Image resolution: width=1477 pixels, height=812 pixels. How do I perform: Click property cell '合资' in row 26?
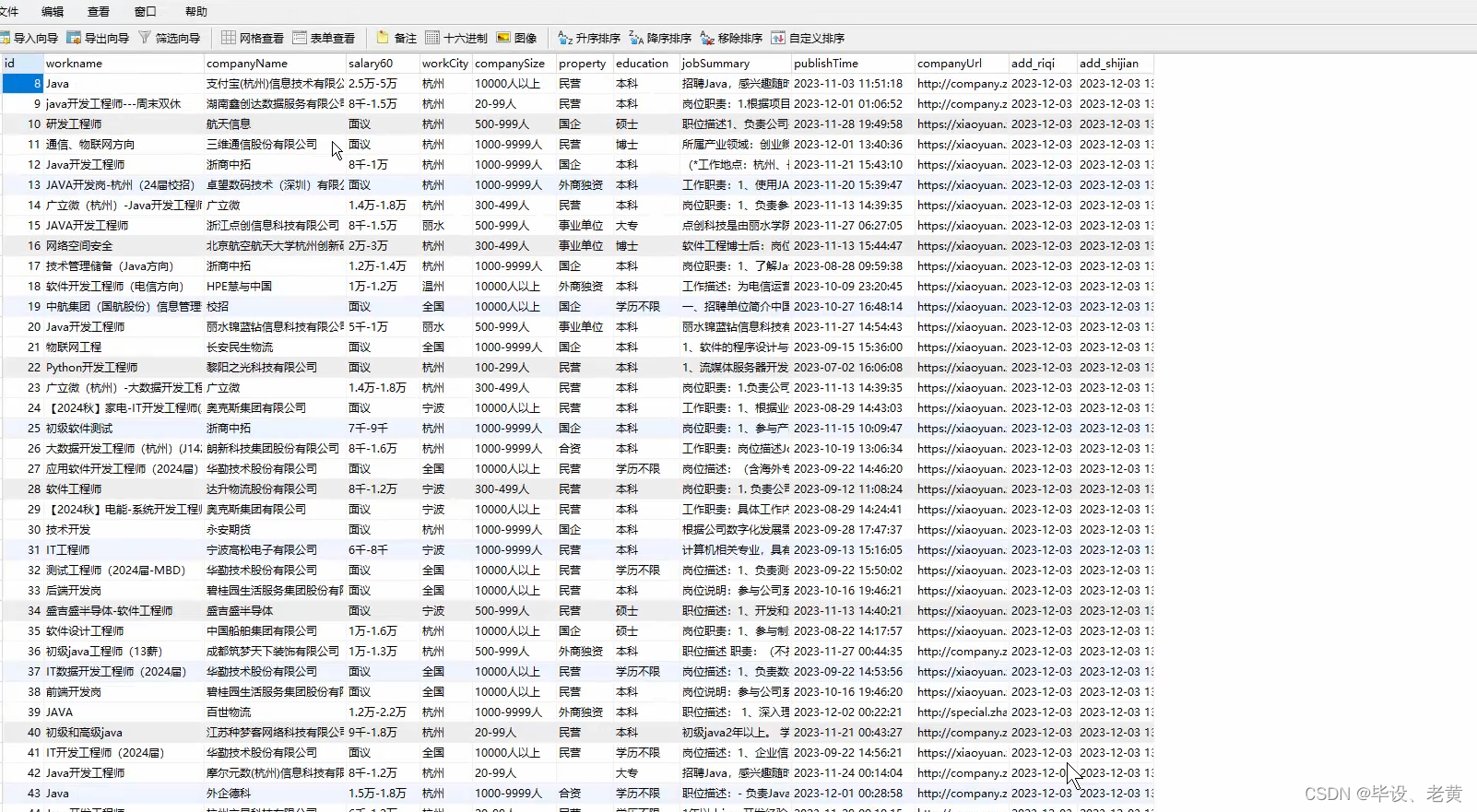point(585,449)
